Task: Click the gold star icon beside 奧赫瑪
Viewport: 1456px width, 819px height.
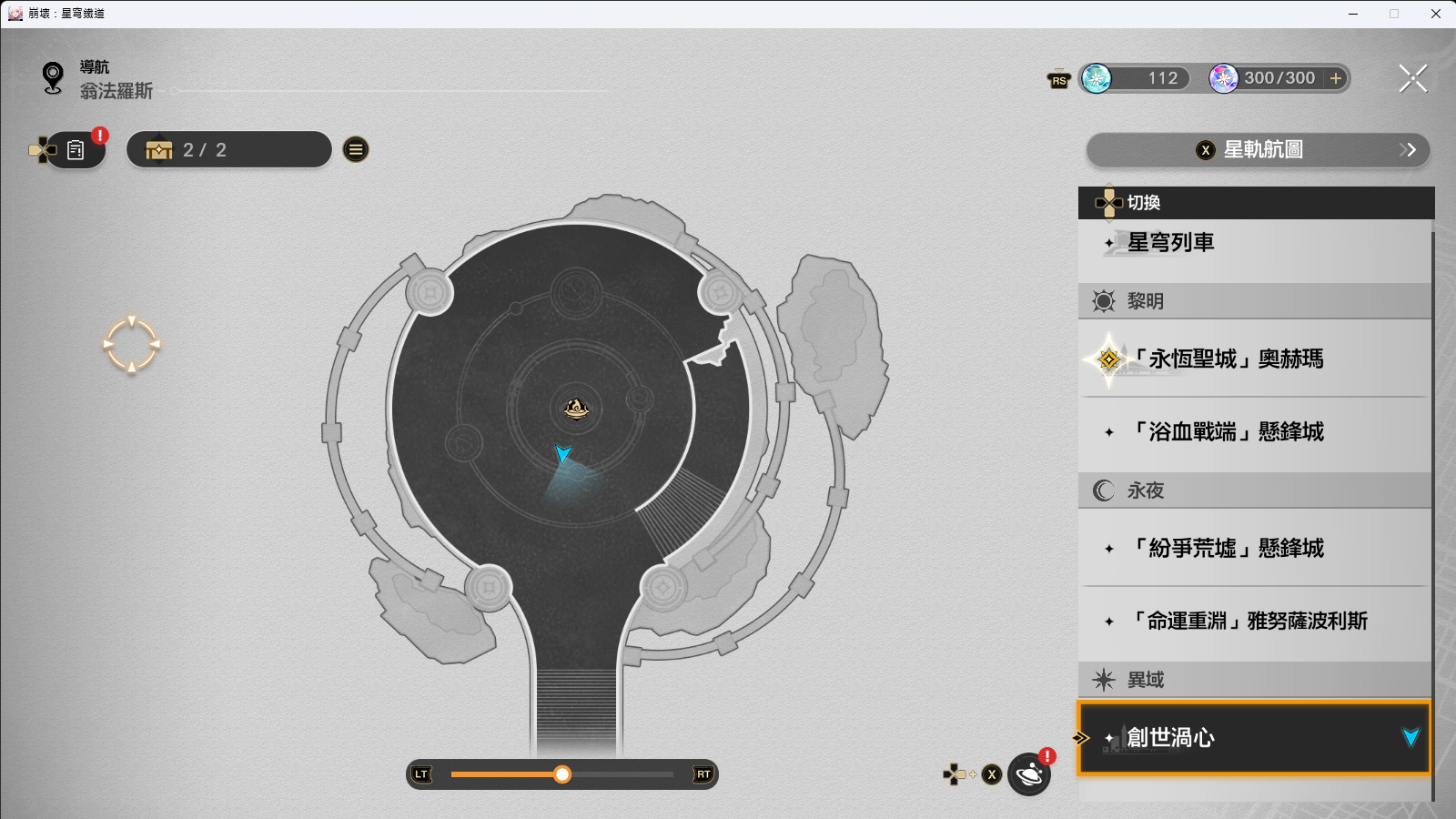Action: (1108, 359)
